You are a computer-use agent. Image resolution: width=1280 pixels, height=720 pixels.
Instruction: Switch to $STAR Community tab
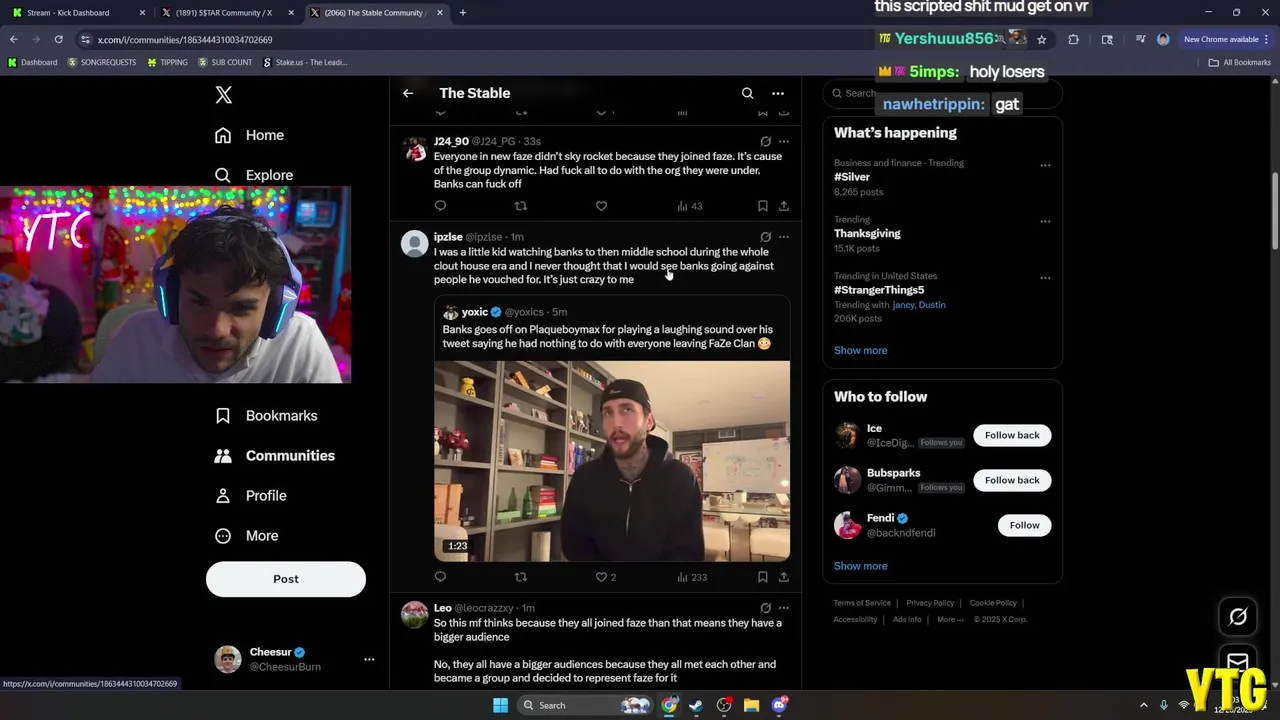click(x=226, y=13)
